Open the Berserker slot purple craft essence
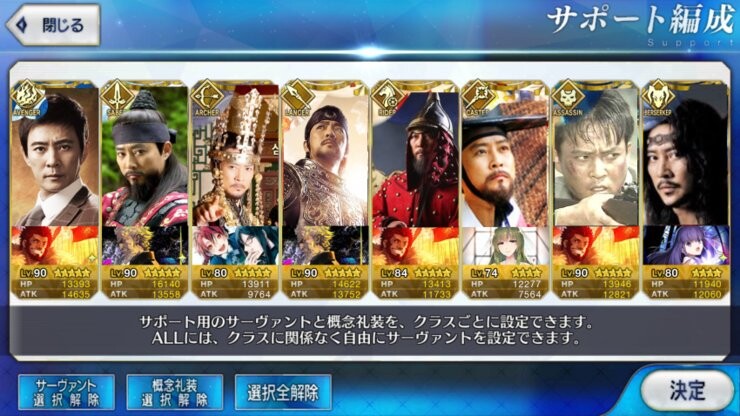 tap(685, 246)
